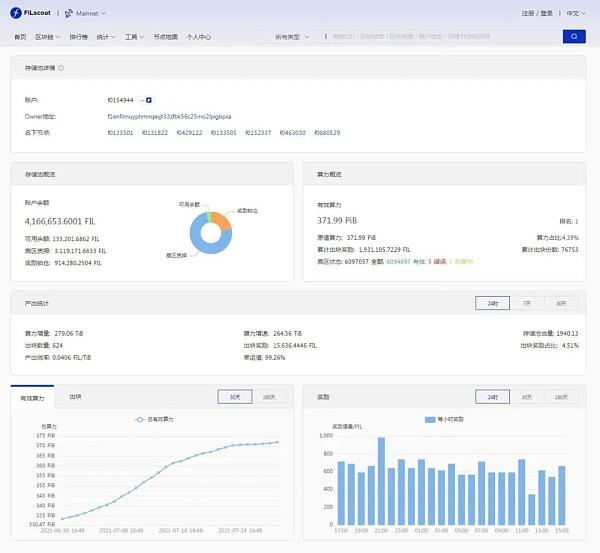This screenshot has height=553, width=600.
Task: Click the last data point on power line chart
Action: (x=277, y=442)
